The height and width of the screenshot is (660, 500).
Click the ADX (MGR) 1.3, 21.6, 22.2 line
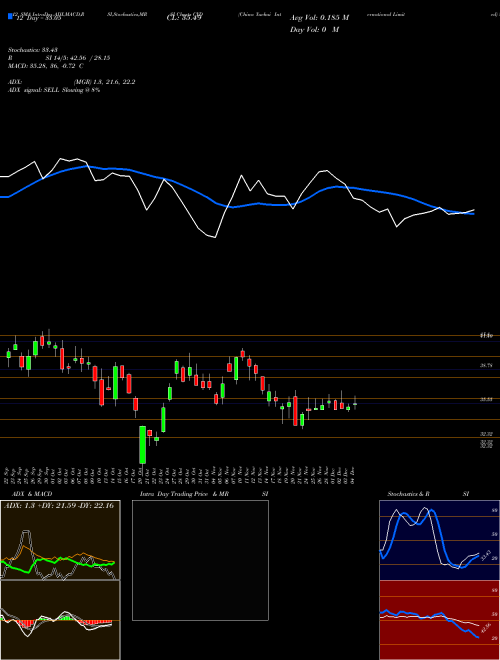click(x=72, y=82)
